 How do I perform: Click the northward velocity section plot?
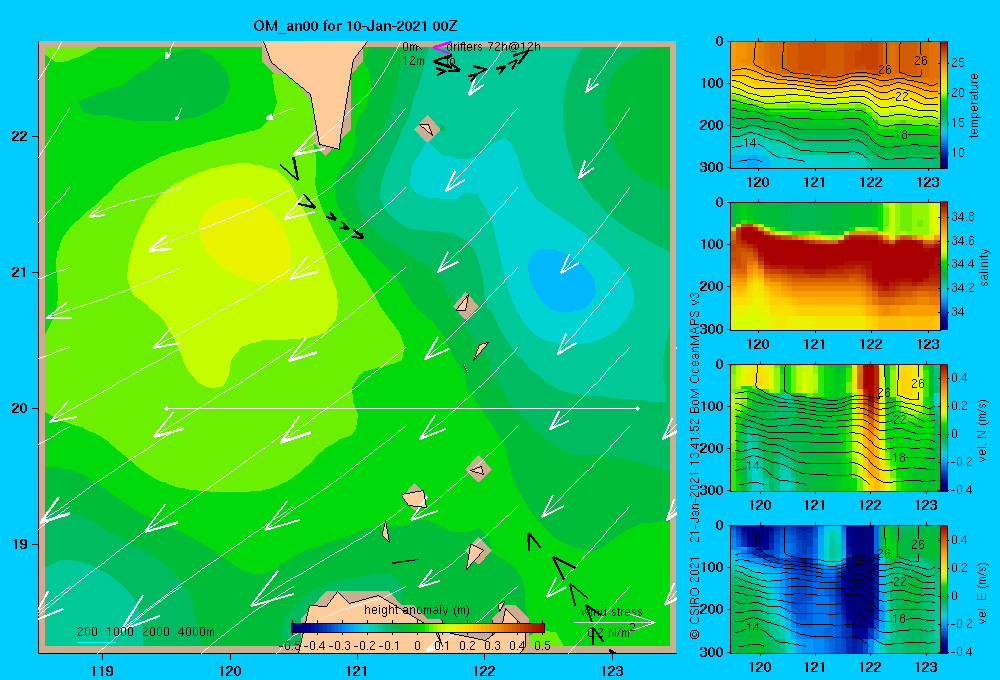(835, 427)
